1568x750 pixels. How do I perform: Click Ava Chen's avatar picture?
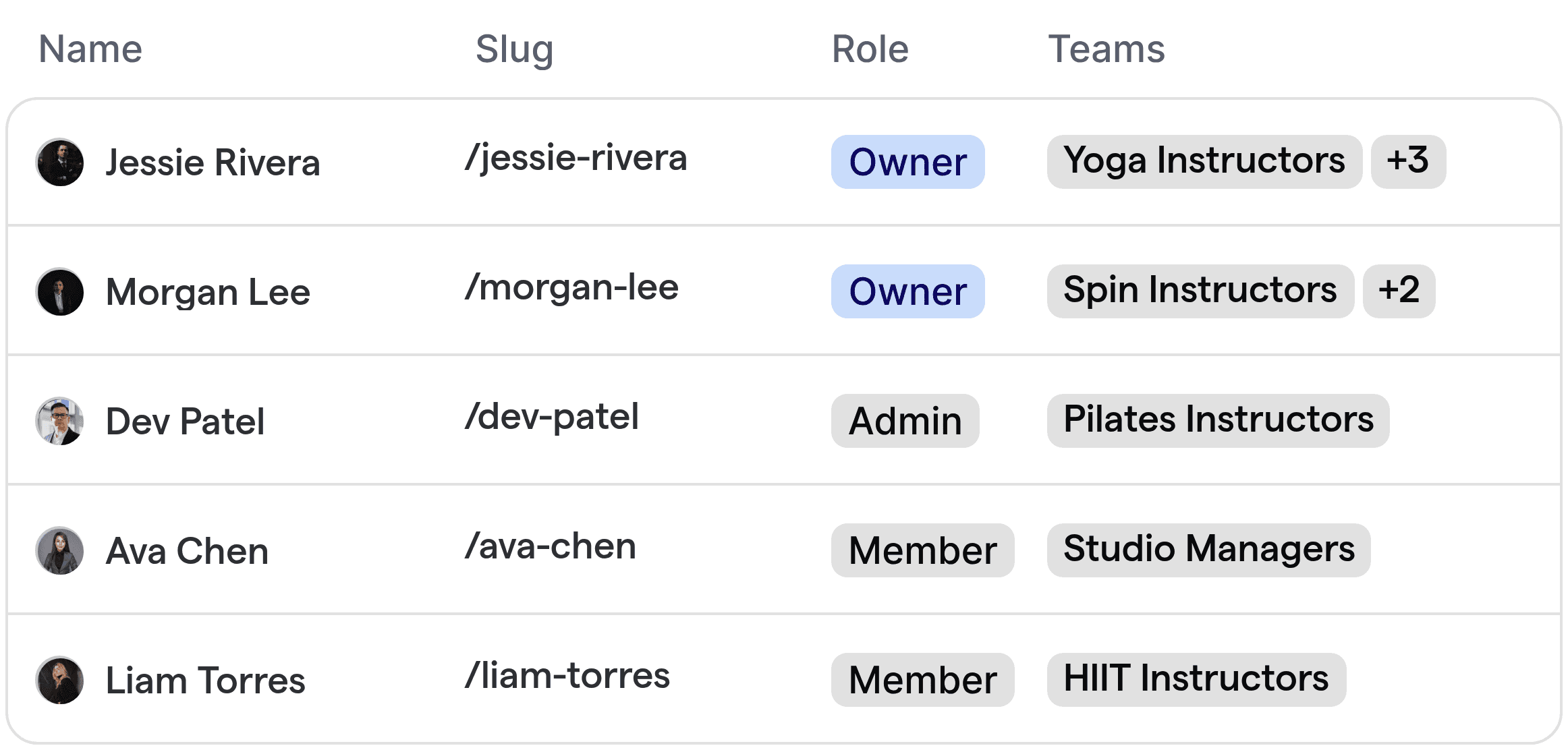[60, 551]
